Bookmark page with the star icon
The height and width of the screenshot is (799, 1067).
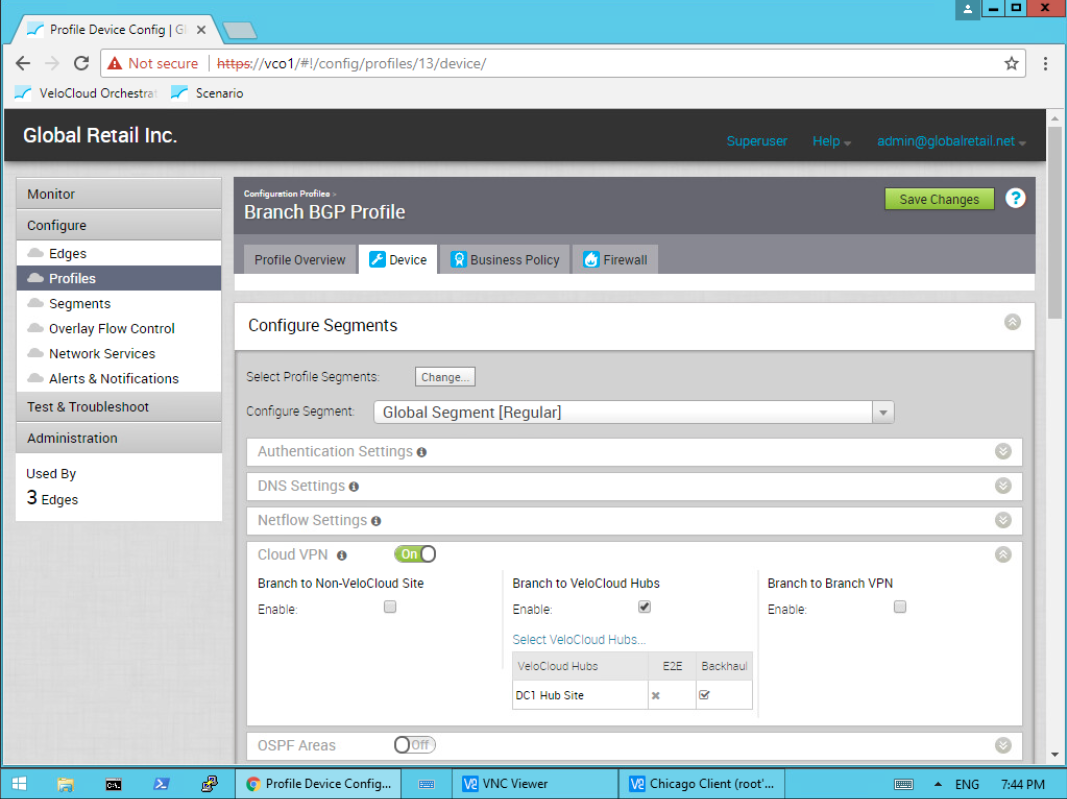click(x=1011, y=63)
